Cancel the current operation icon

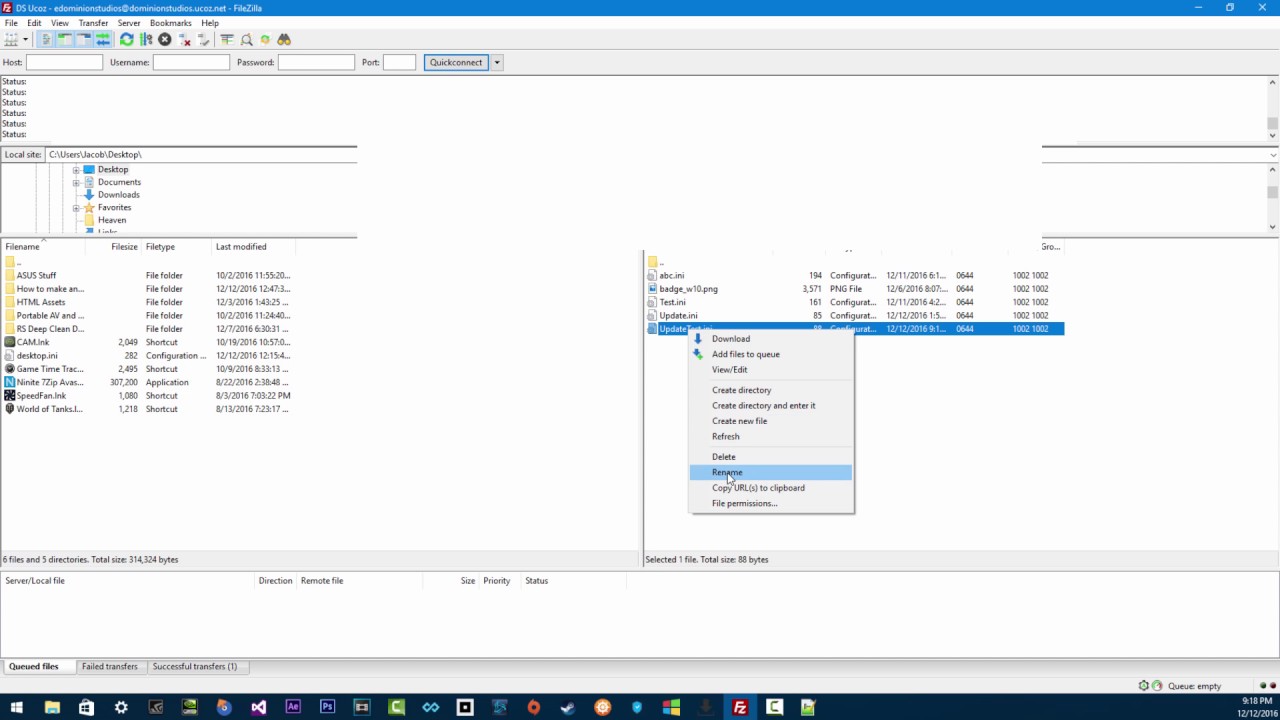coord(165,39)
